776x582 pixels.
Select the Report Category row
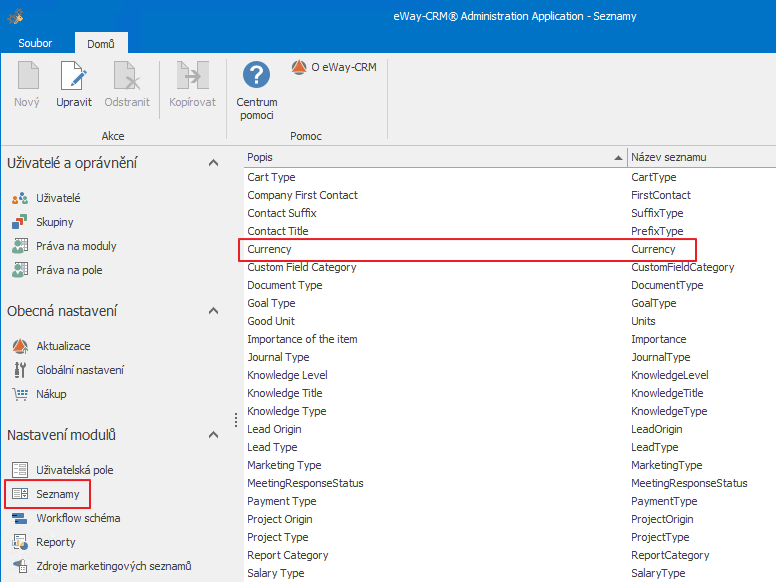(510, 555)
